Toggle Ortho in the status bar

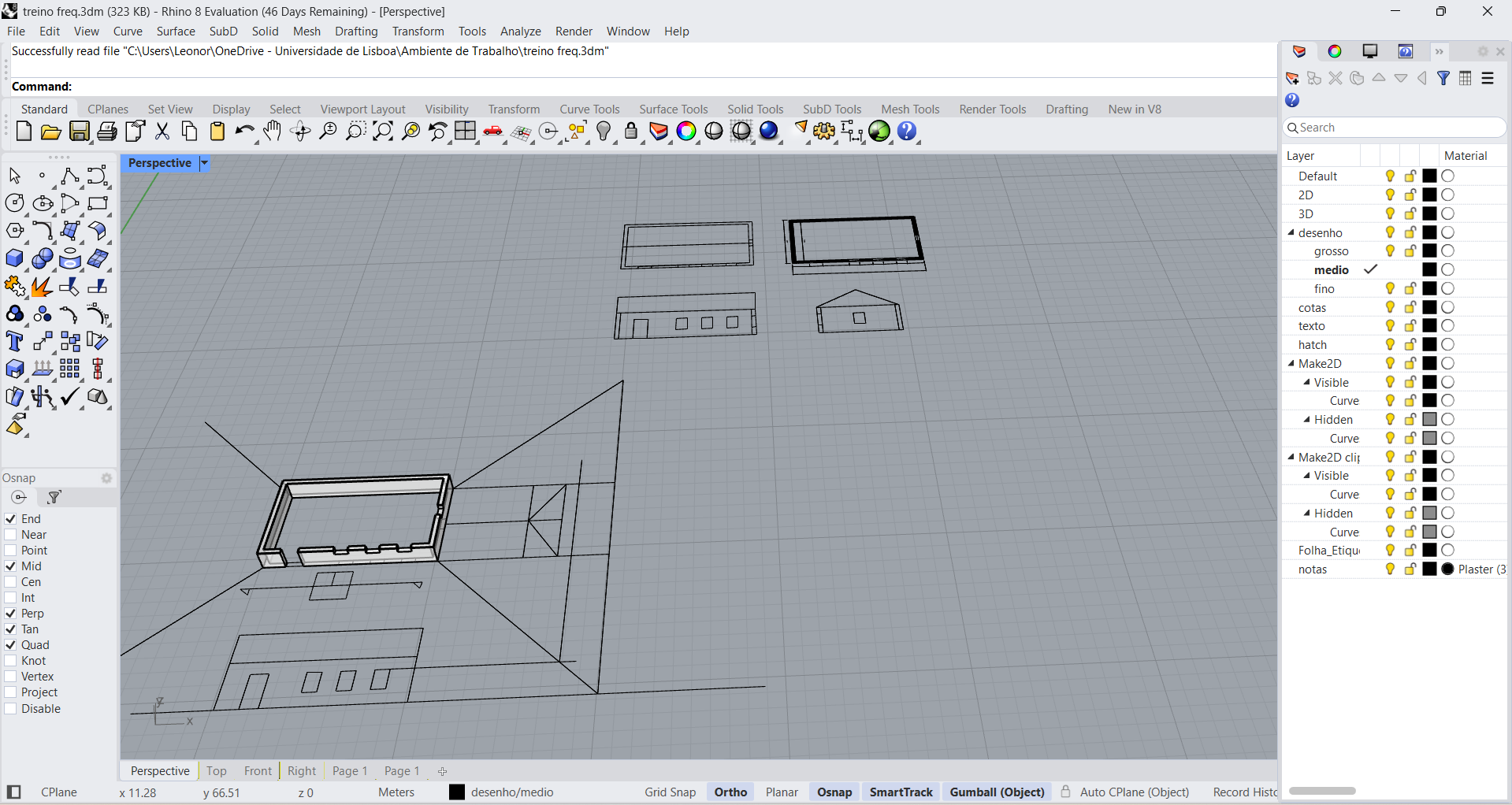[730, 792]
